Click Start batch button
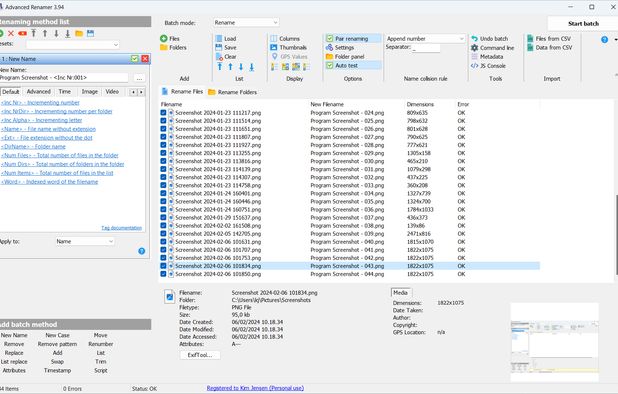 point(583,24)
